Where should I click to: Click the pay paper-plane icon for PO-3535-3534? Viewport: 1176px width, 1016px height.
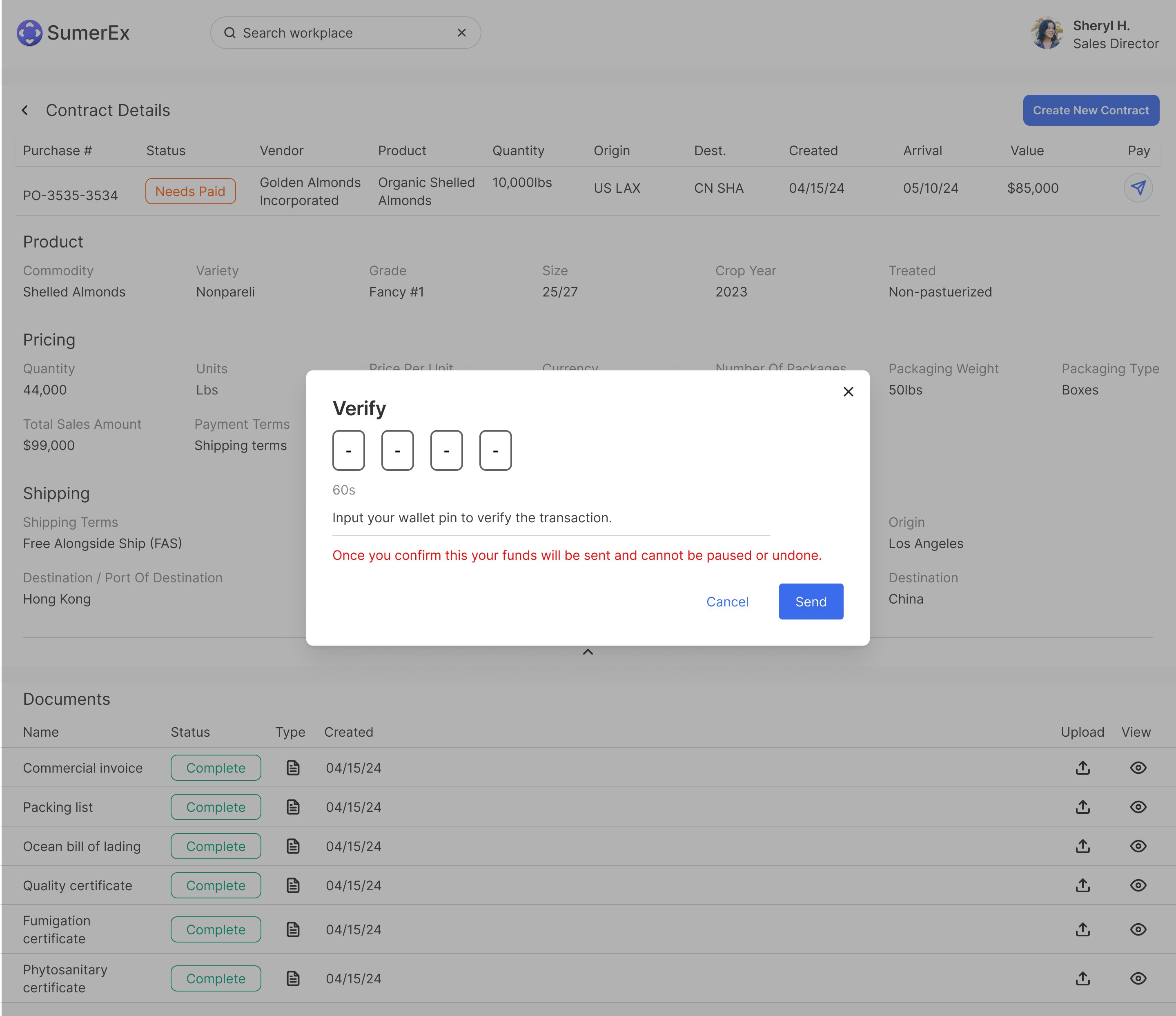(1138, 188)
